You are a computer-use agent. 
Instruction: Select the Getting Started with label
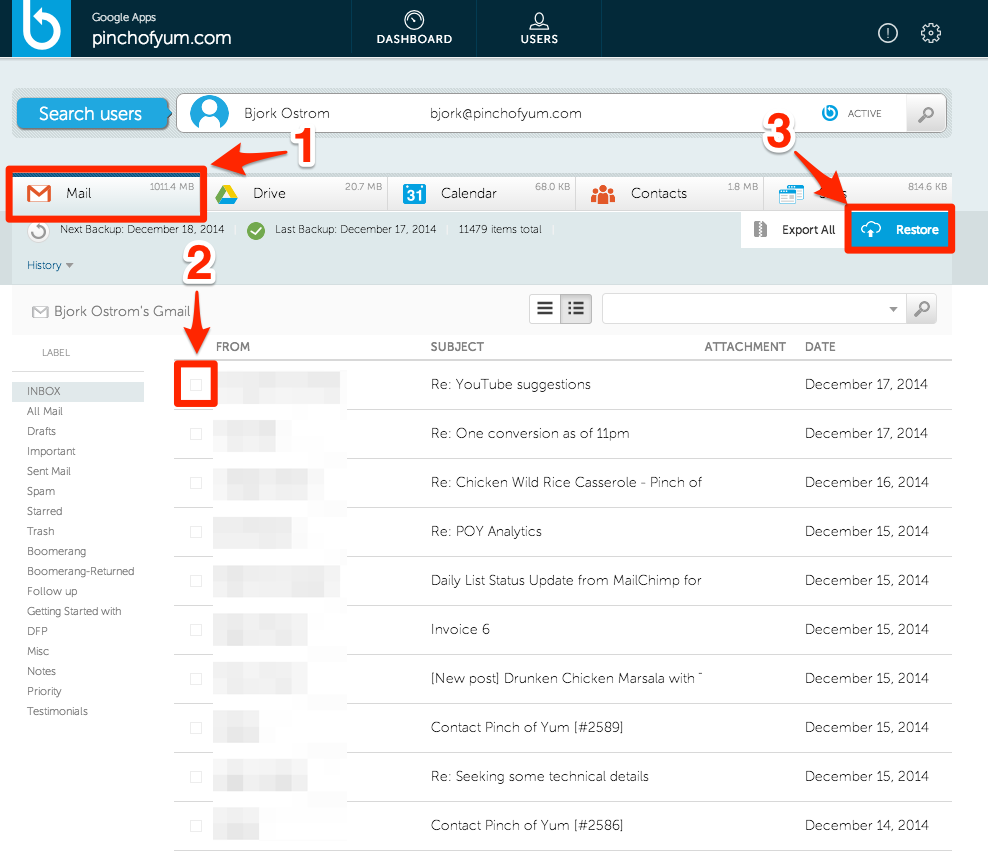pos(74,612)
